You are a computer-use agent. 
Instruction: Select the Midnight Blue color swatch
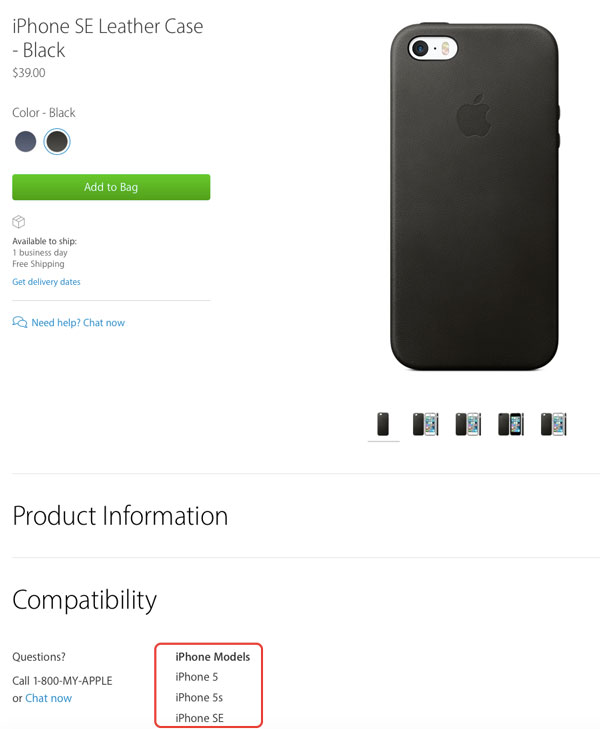click(26, 142)
